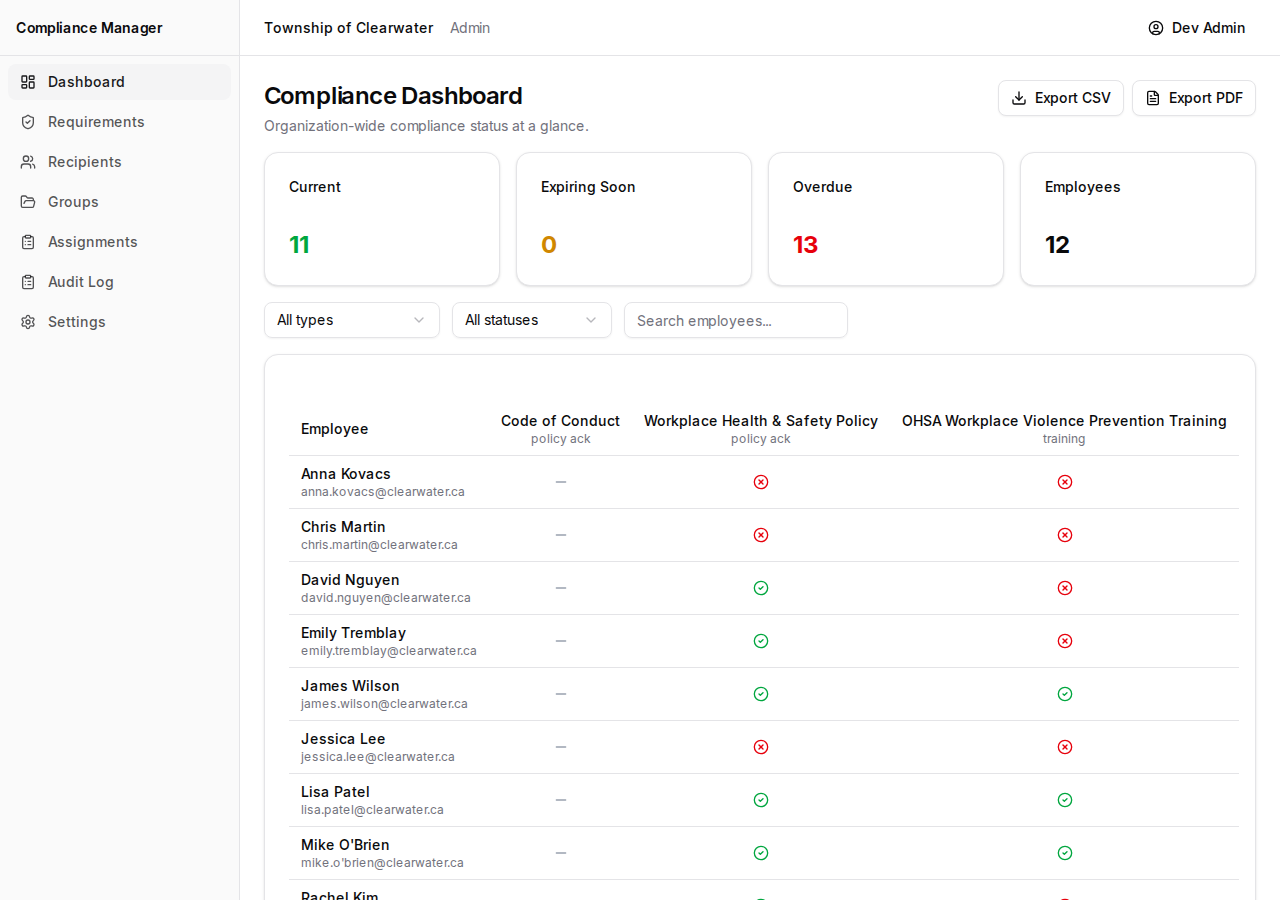The width and height of the screenshot is (1280, 900).
Task: Open the Groups section
Action: [x=119, y=202]
